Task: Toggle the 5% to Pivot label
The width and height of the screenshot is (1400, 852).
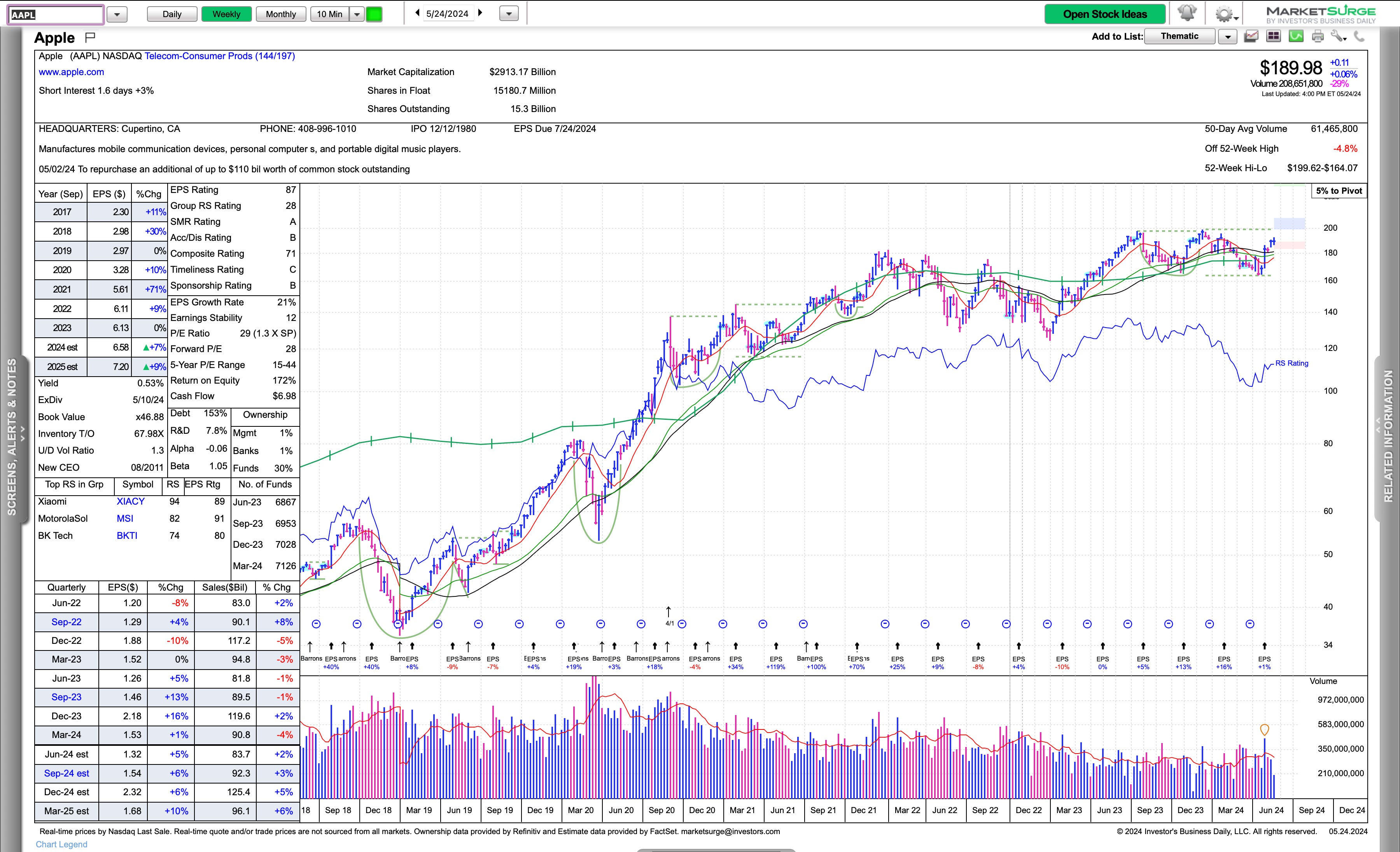Action: coord(1339,191)
